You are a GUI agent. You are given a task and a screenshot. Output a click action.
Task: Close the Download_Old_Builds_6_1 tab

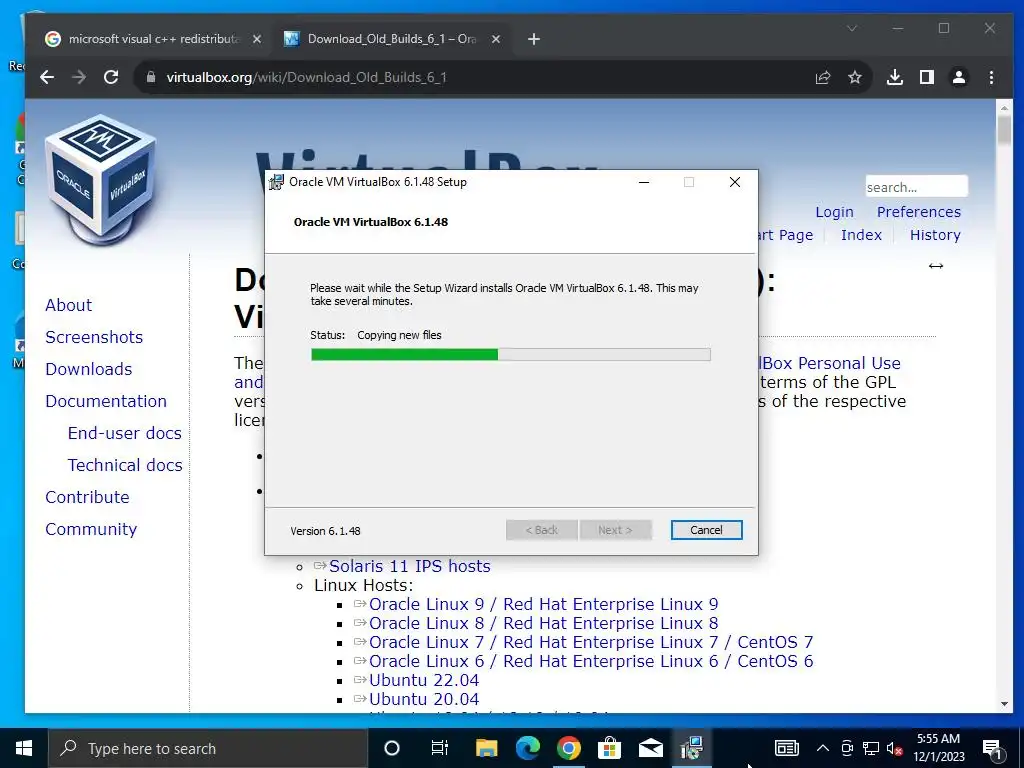(x=496, y=39)
